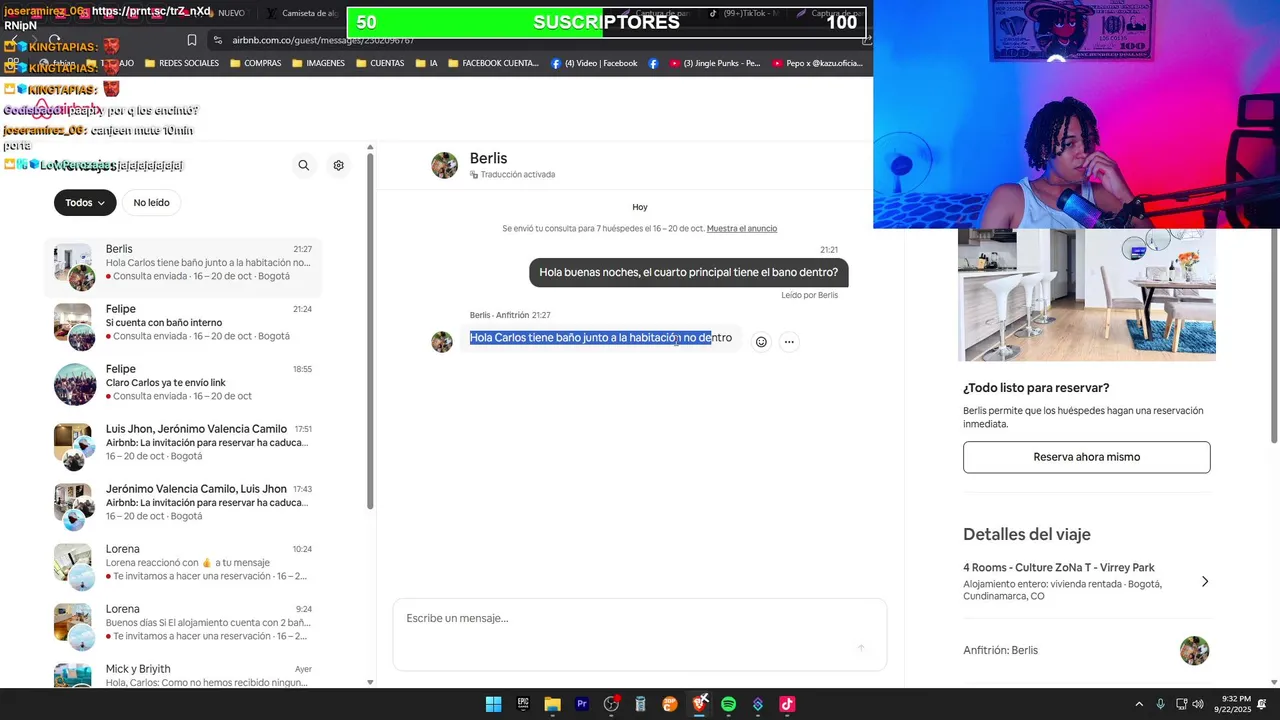Click the conversation list scrollbar
The image size is (1280, 720).
tap(370, 330)
